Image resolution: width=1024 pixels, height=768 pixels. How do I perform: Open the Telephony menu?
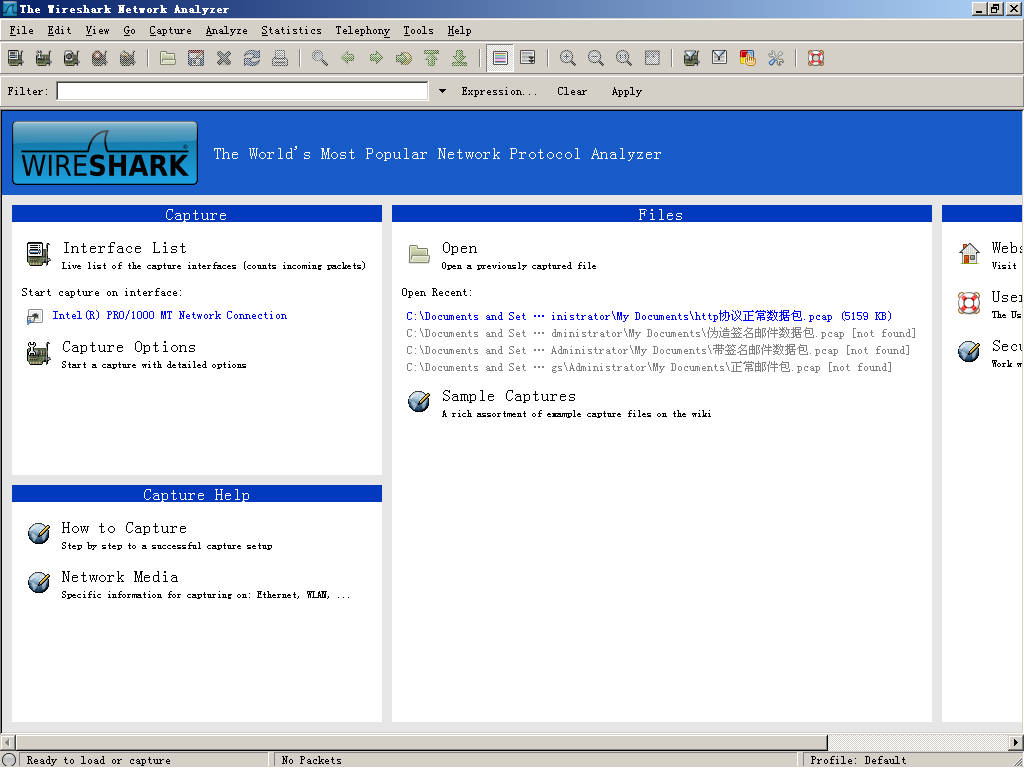click(x=362, y=31)
